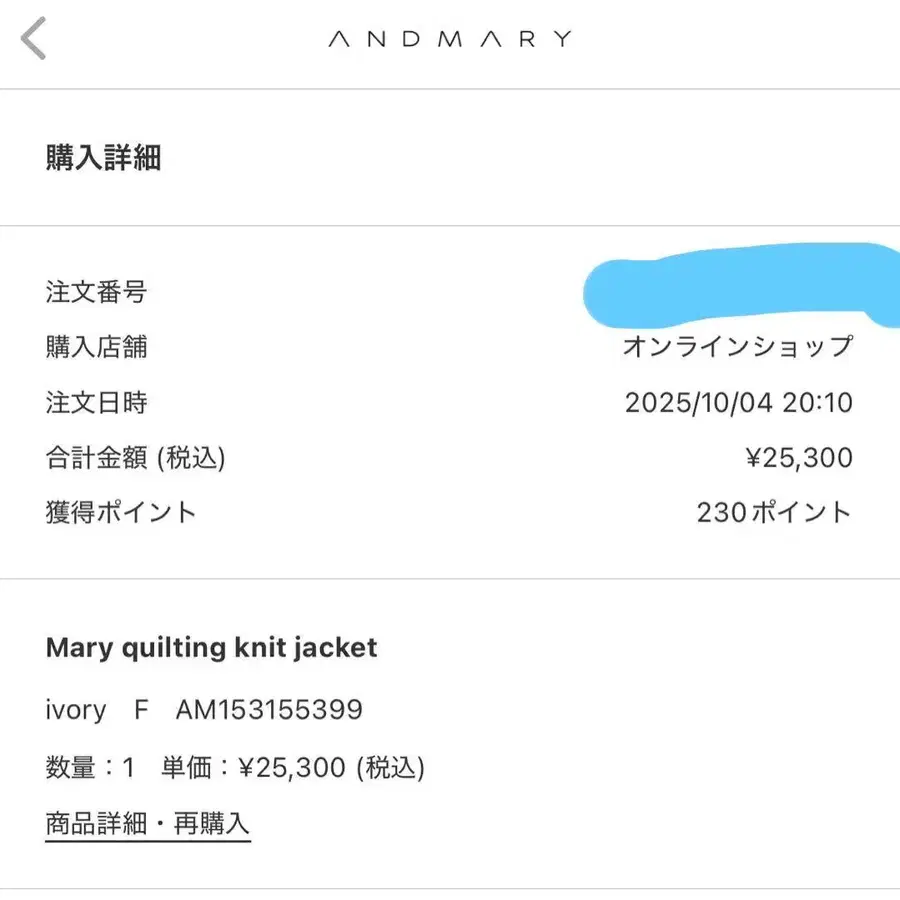This screenshot has width=900, height=900.
Task: Select the product code AM153155399
Action: tap(269, 710)
